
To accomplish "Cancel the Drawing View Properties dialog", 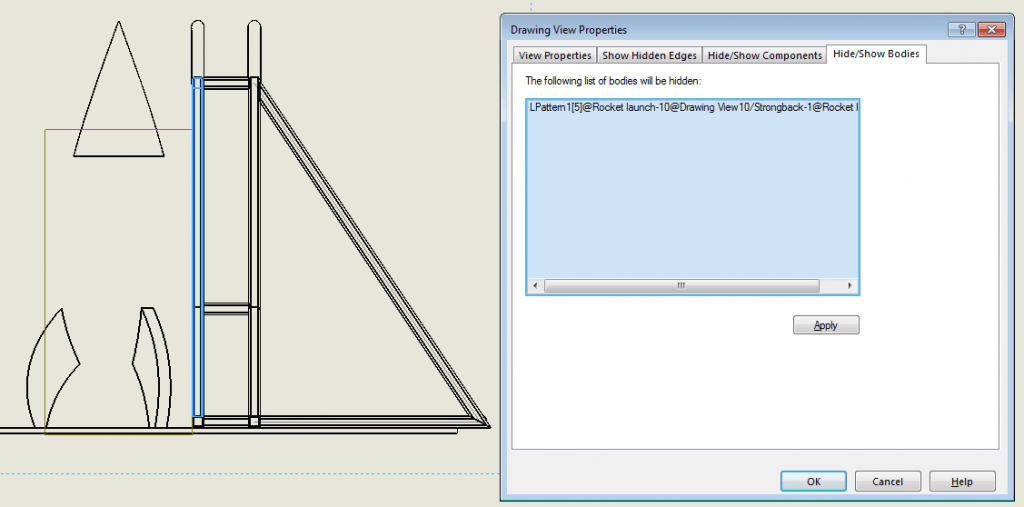I will (888, 481).
